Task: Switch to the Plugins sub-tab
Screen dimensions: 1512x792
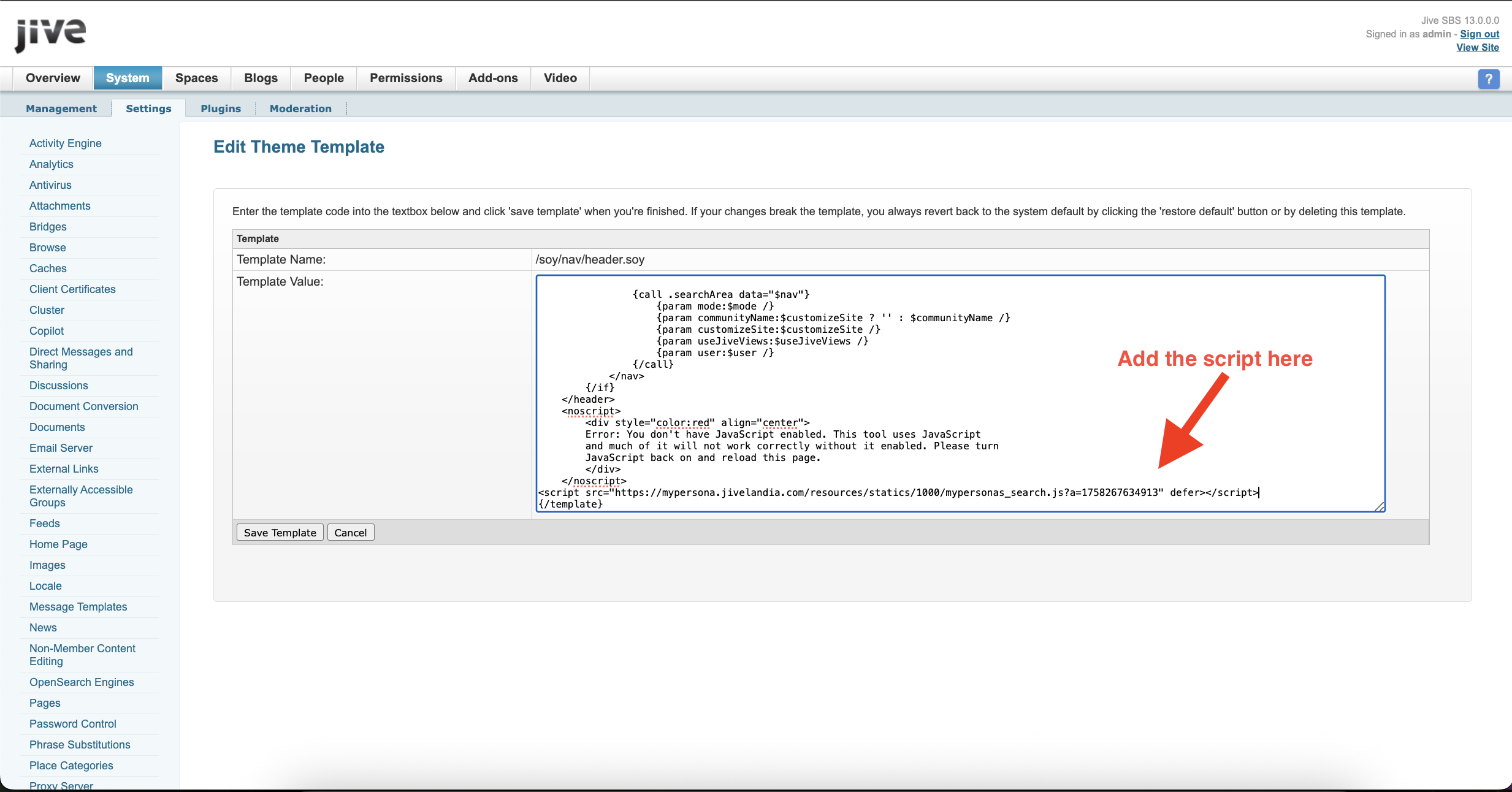Action: [x=221, y=109]
